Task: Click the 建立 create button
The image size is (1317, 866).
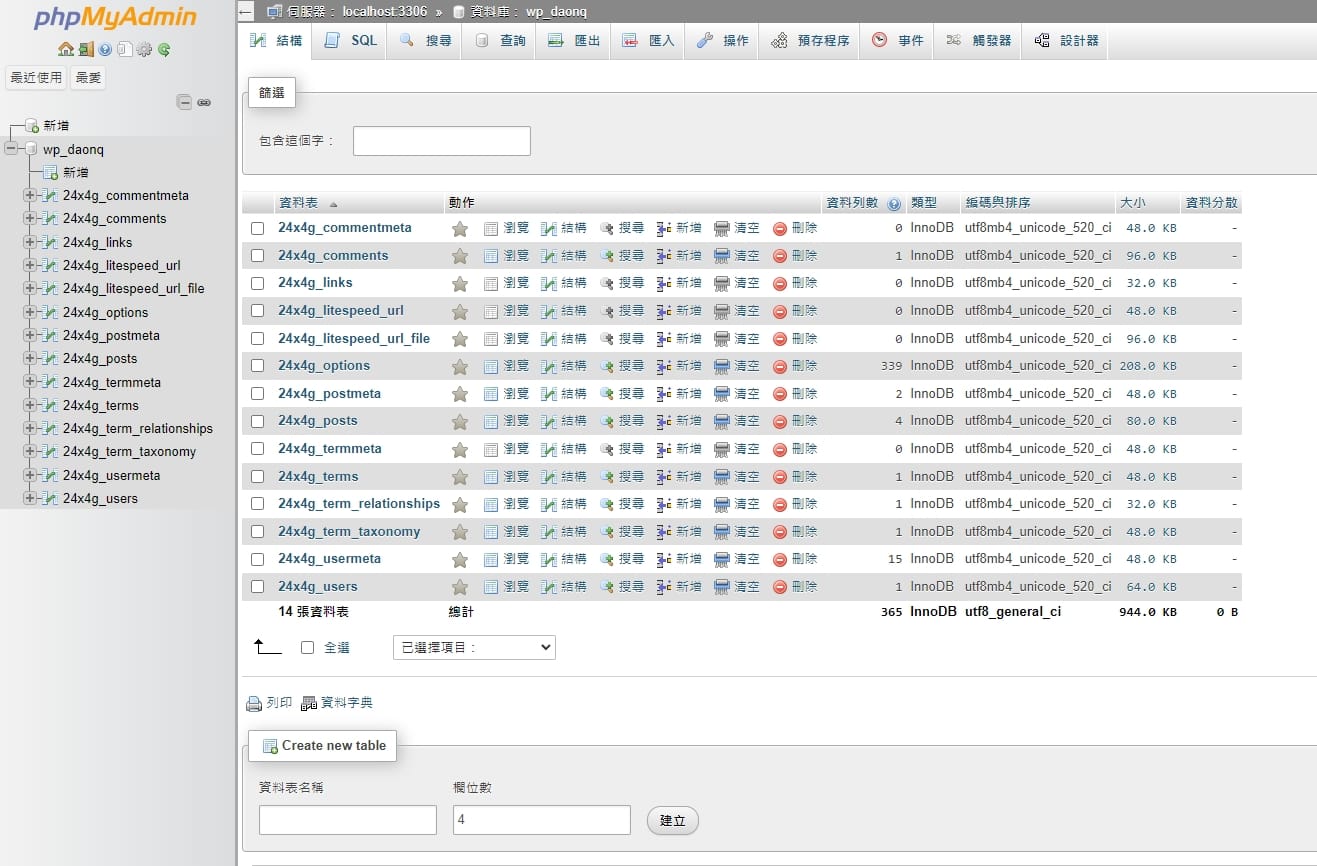Action: pos(672,820)
